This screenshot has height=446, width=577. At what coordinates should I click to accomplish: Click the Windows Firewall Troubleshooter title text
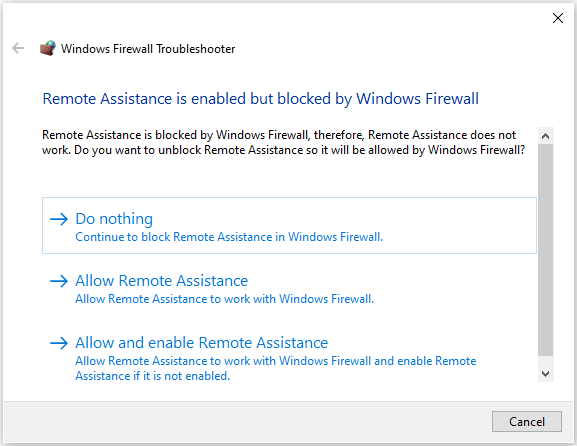click(x=148, y=49)
